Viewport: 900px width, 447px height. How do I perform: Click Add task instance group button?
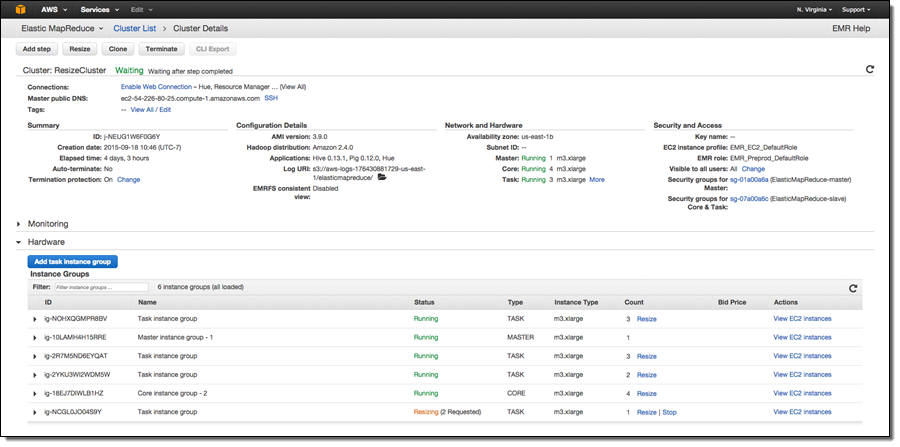pyautogui.click(x=72, y=261)
